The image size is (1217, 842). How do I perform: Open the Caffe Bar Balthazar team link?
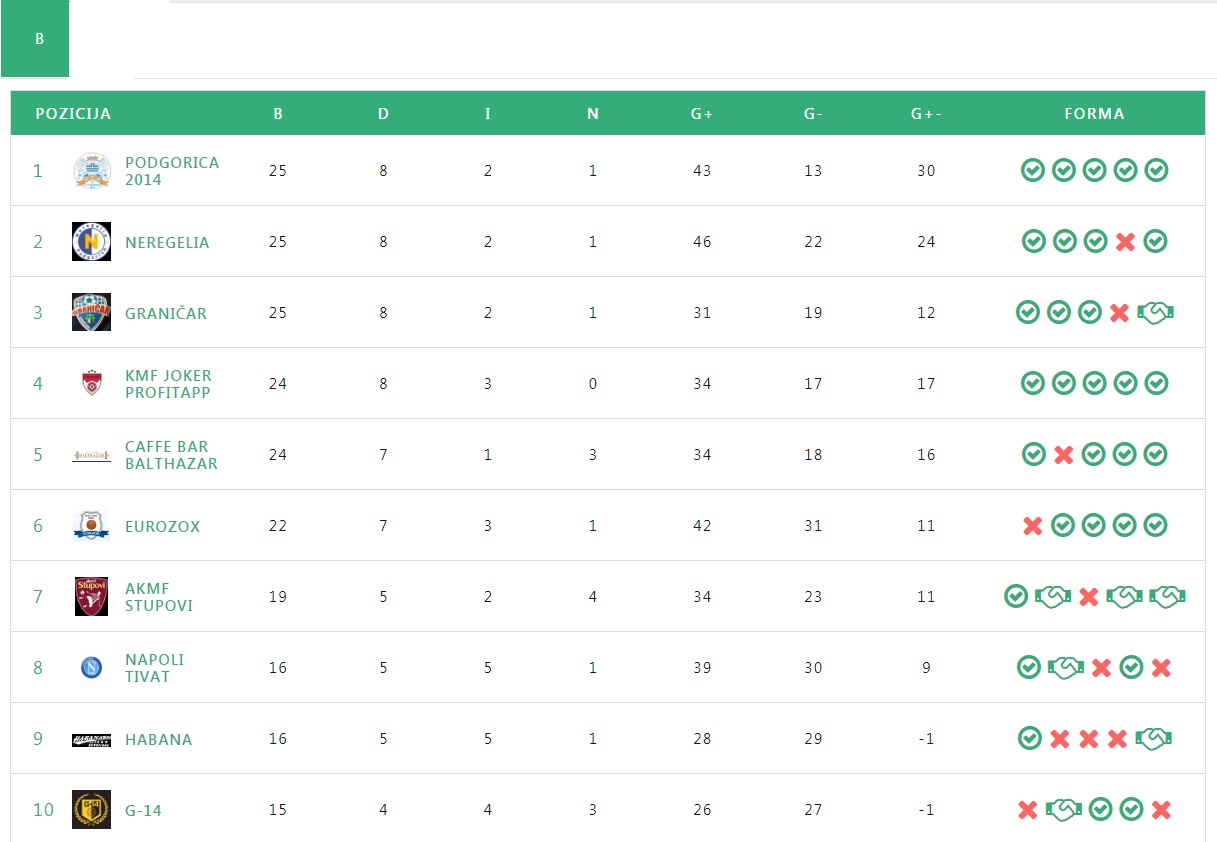pos(171,455)
